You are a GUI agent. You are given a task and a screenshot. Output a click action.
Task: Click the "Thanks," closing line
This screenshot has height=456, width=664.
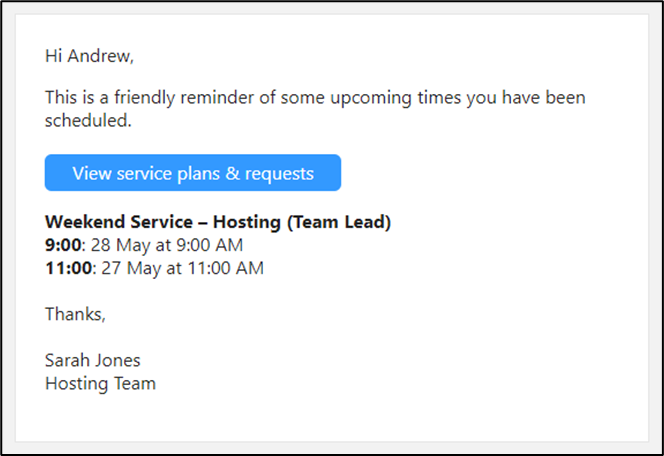(x=75, y=314)
